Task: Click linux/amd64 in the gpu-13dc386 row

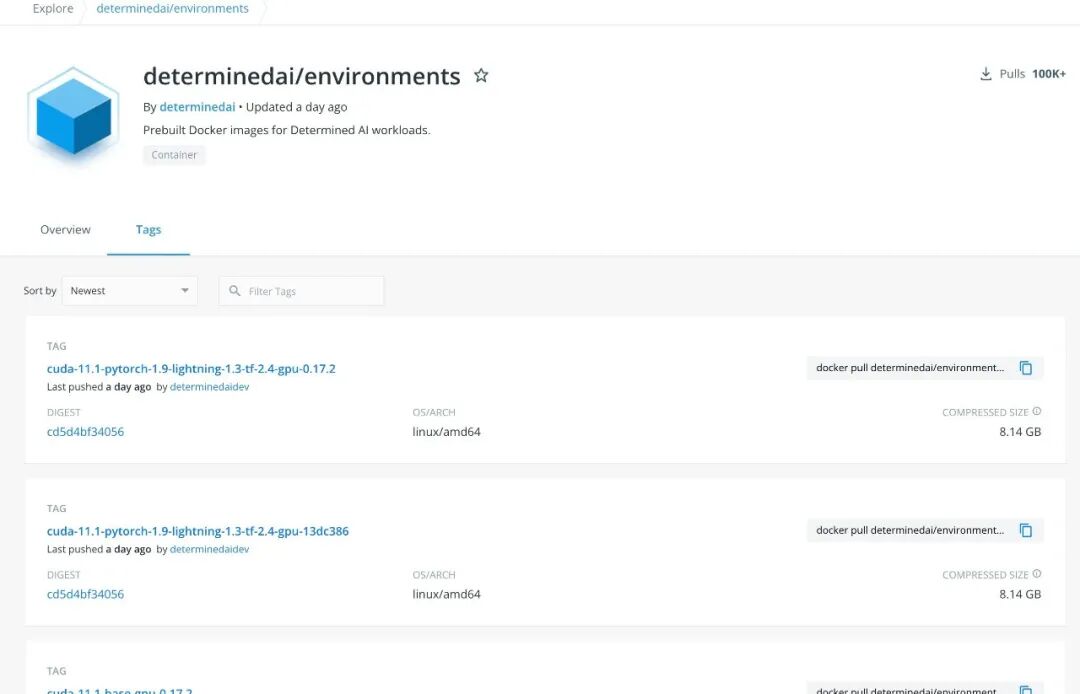Action: 446,594
